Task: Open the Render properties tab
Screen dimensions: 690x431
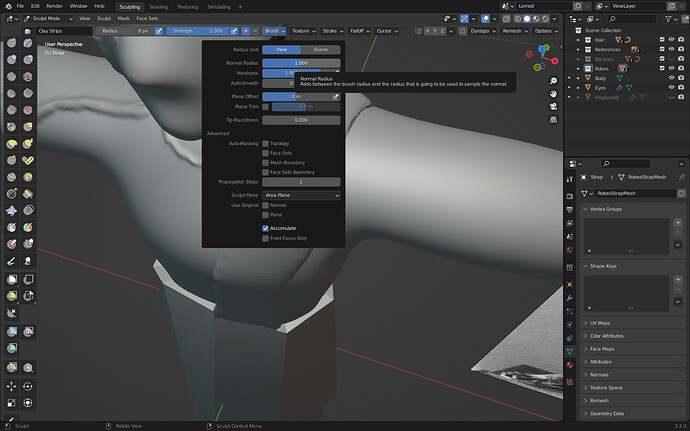Action: click(x=570, y=196)
